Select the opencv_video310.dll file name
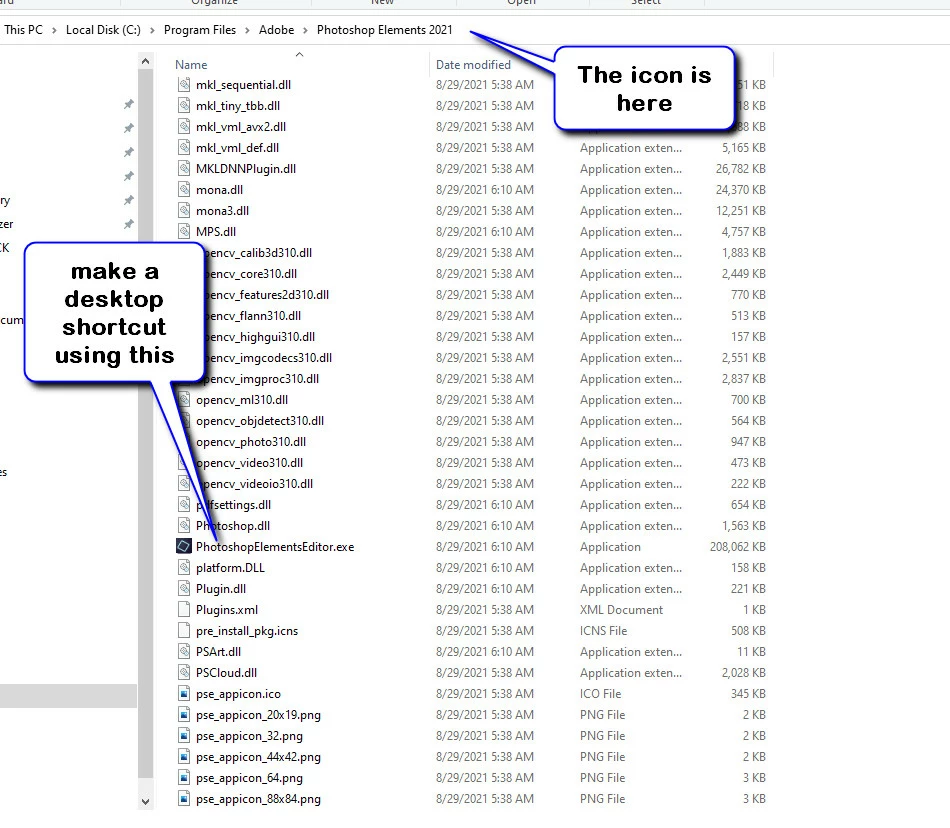950x828 pixels. point(250,463)
